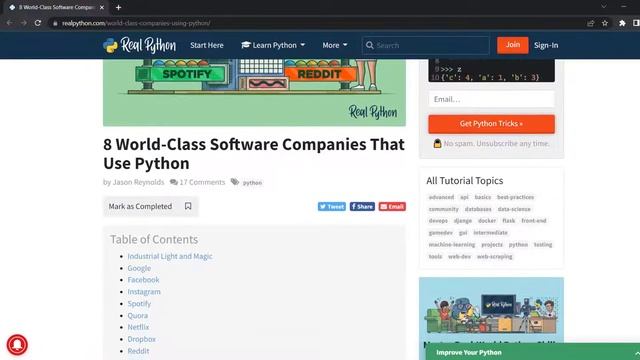Click the Email input field
The image size is (640, 360).
pyautogui.click(x=491, y=99)
